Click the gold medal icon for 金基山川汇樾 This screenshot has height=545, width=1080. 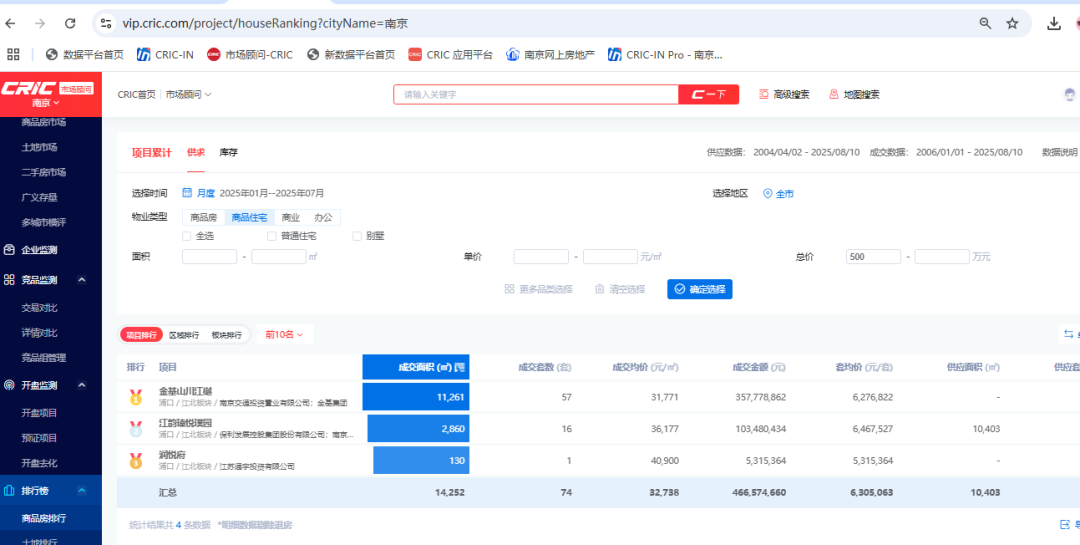pos(135,397)
